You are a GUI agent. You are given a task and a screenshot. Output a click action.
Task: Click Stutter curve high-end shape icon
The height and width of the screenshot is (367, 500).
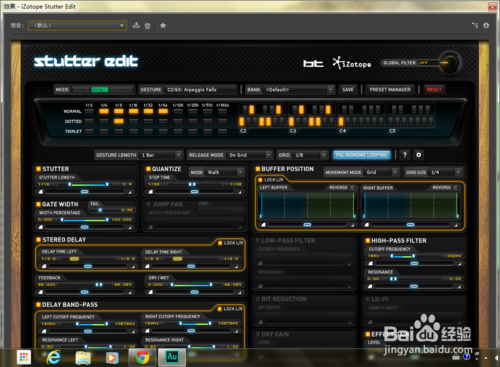pyautogui.click(x=130, y=192)
